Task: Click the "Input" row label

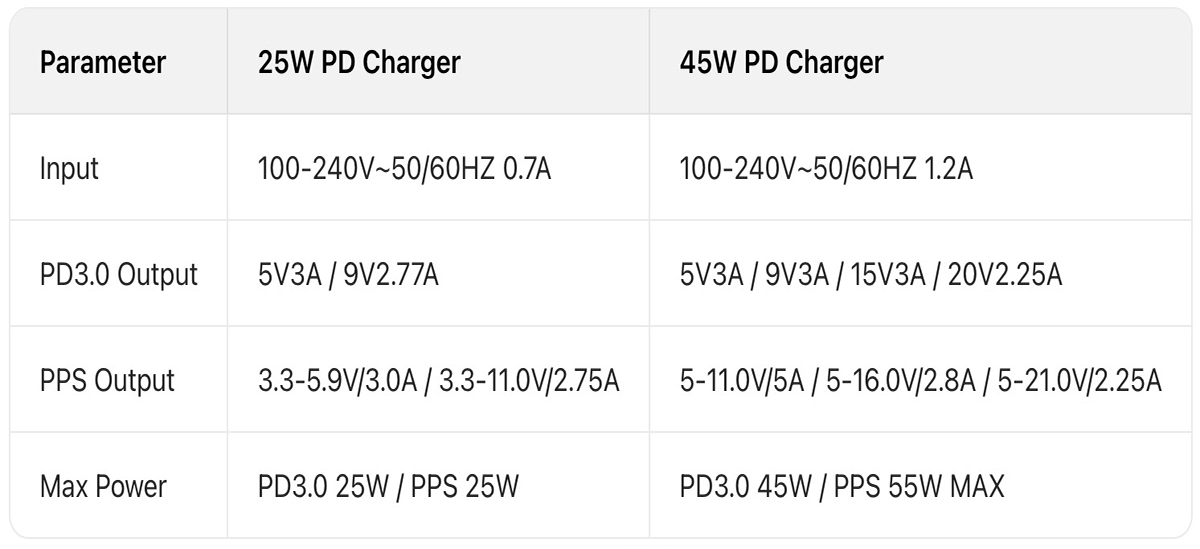Action: (x=70, y=169)
